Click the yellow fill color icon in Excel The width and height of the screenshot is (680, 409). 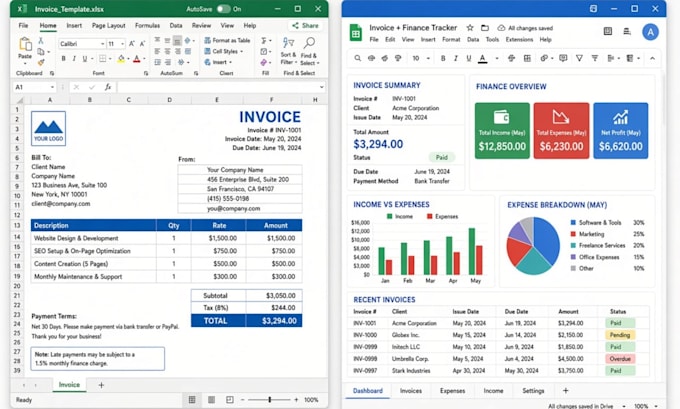pyautogui.click(x=121, y=59)
